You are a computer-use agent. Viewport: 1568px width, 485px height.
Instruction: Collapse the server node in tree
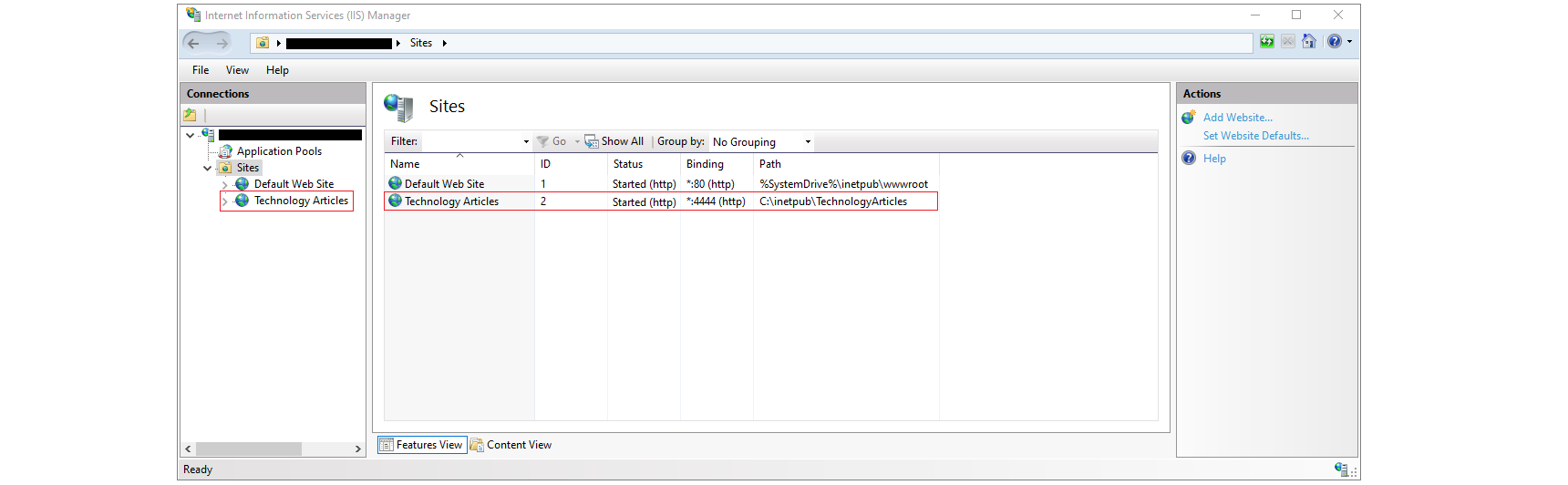point(190,135)
